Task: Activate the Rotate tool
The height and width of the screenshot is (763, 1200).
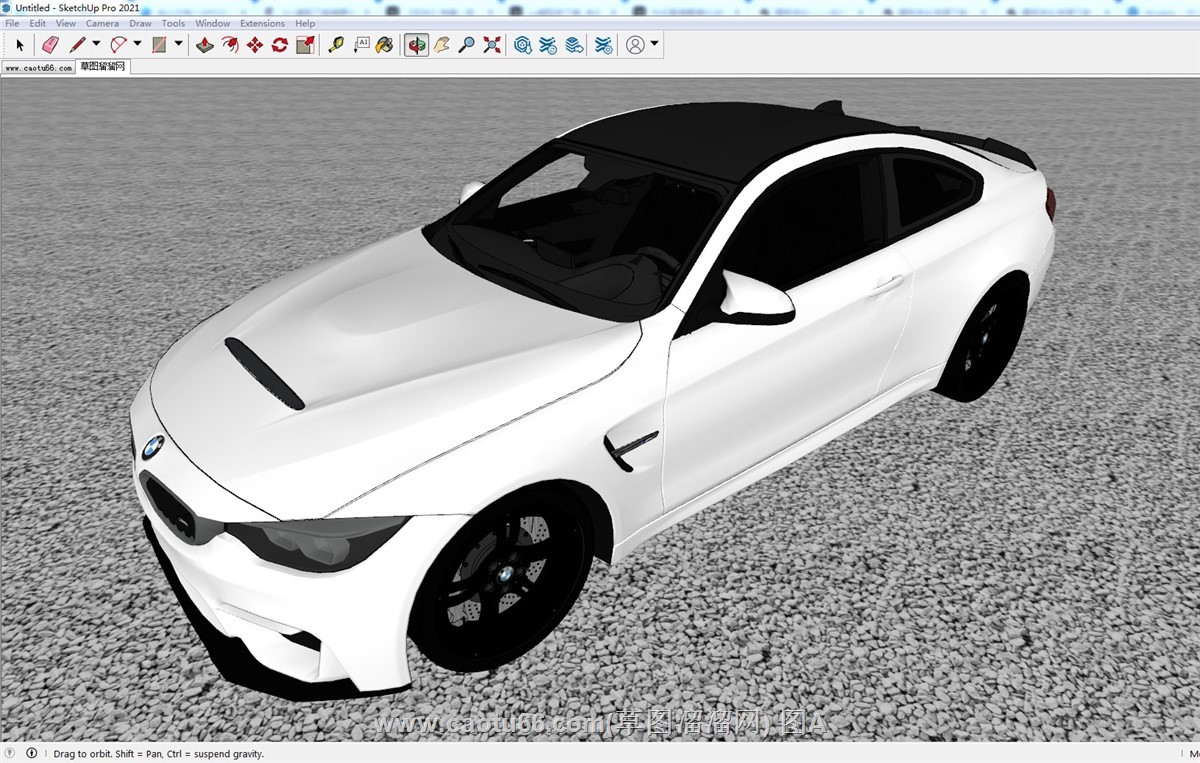Action: click(x=280, y=45)
